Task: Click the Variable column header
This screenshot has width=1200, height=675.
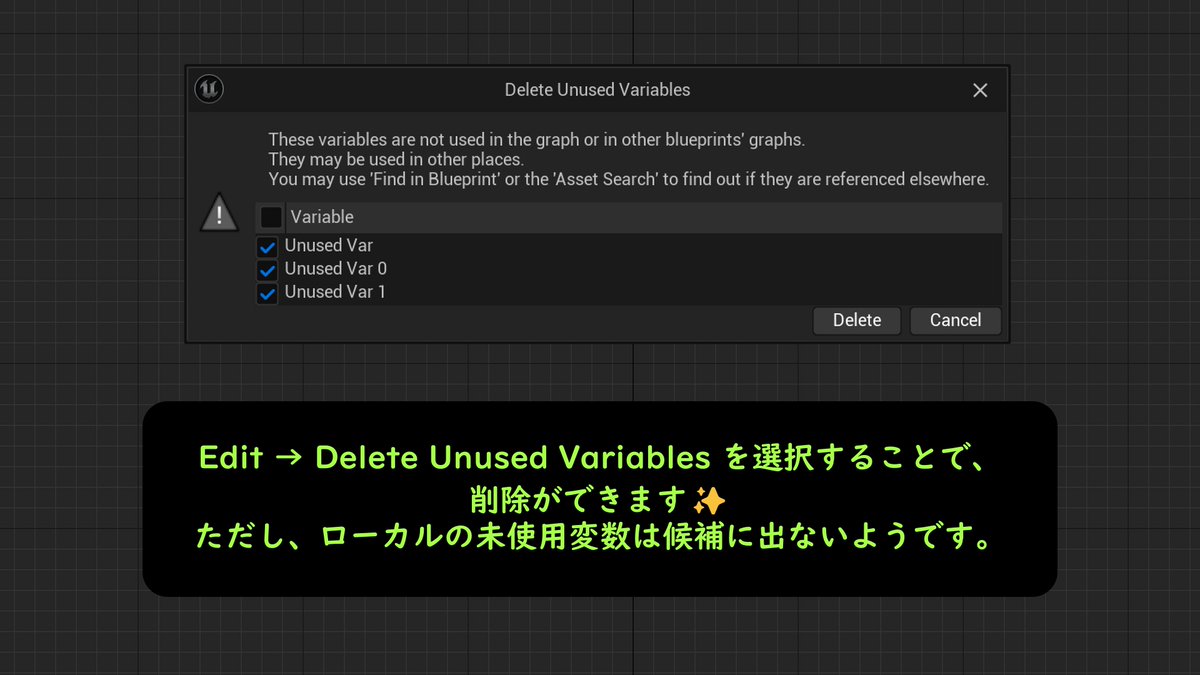Action: (x=321, y=216)
